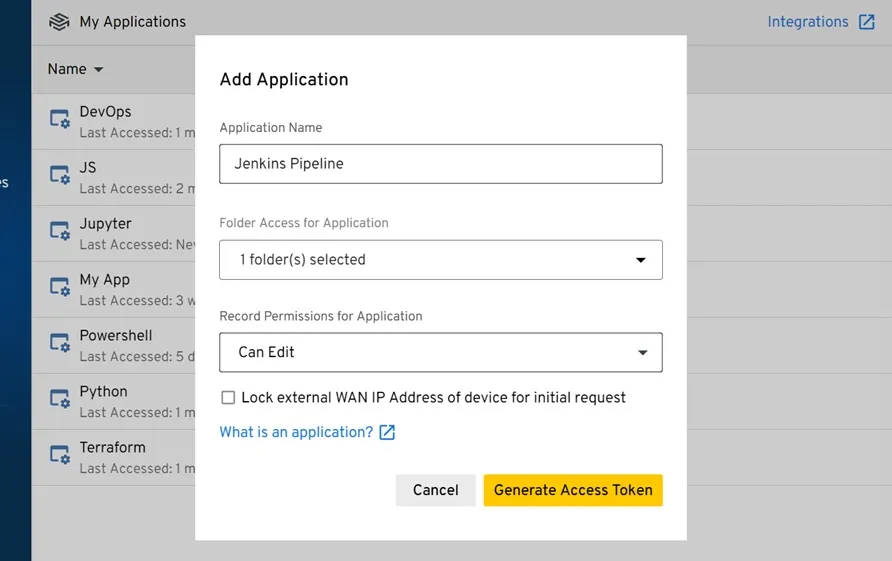Image resolution: width=892 pixels, height=561 pixels.
Task: Click the DevOps application icon
Action: [x=60, y=120]
